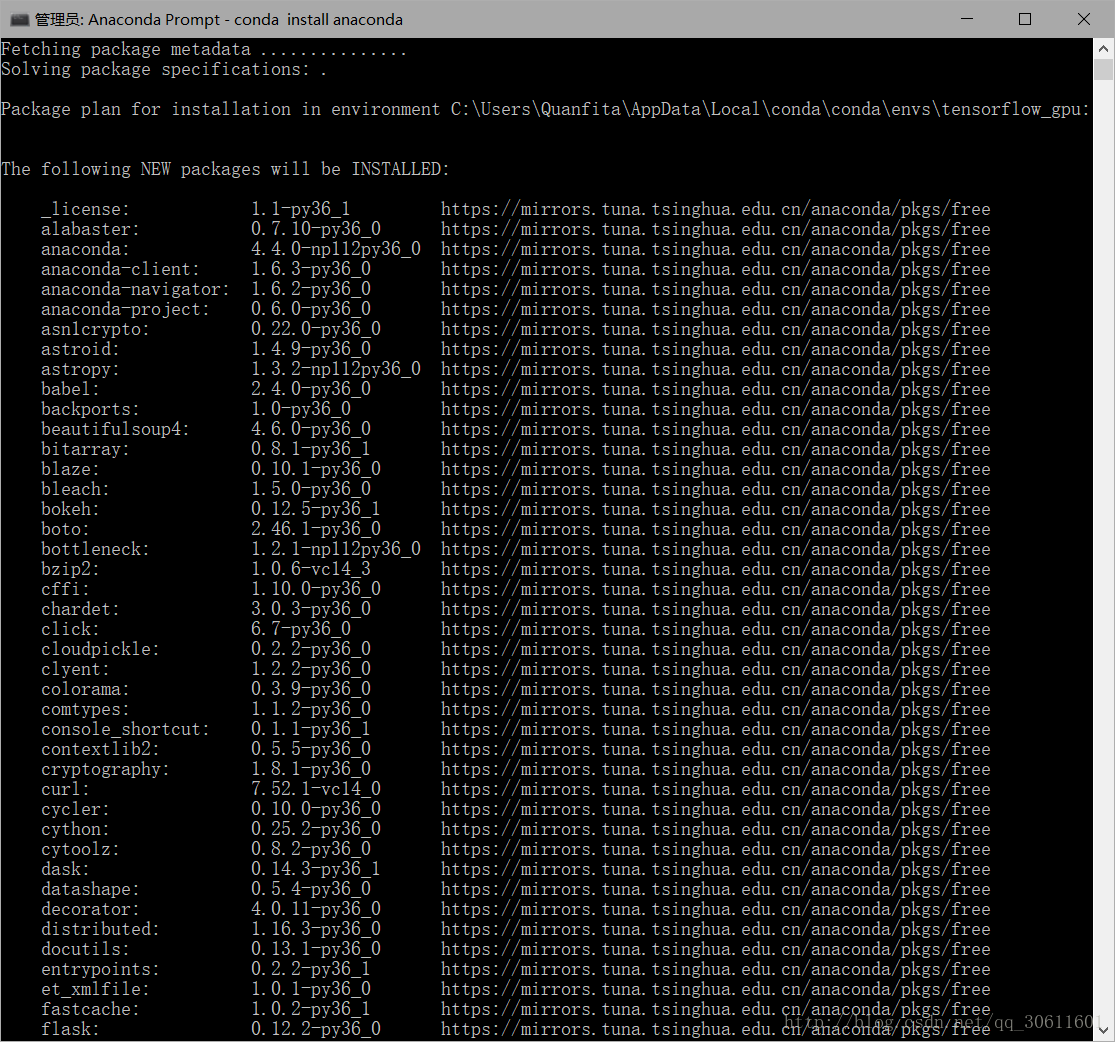1115x1042 pixels.
Task: Click the scrollbar down arrow
Action: (x=1103, y=1030)
